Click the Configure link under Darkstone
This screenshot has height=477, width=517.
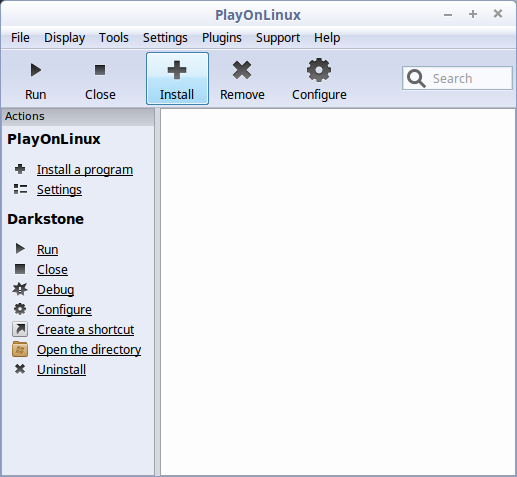coord(64,310)
